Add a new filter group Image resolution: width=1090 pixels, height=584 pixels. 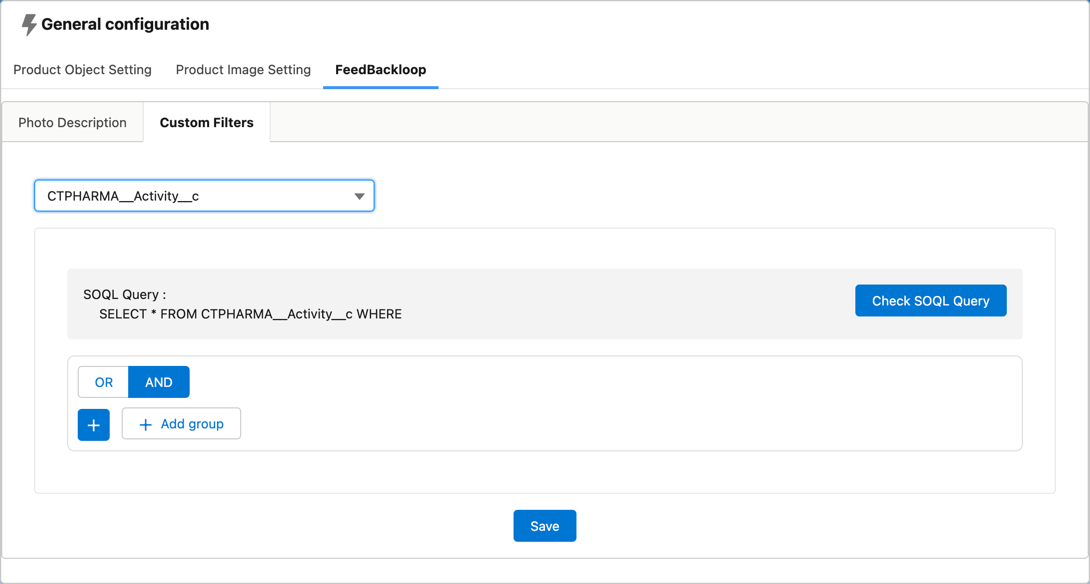point(181,423)
